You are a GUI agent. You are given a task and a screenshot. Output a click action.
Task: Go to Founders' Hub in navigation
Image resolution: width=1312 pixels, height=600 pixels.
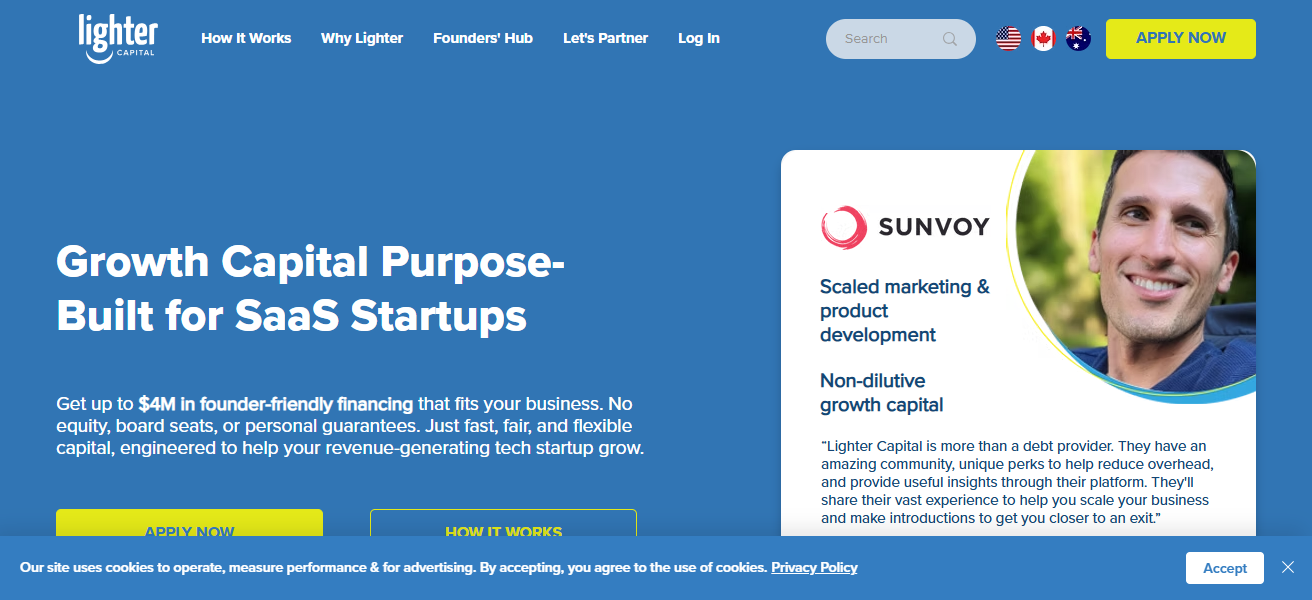tap(483, 38)
